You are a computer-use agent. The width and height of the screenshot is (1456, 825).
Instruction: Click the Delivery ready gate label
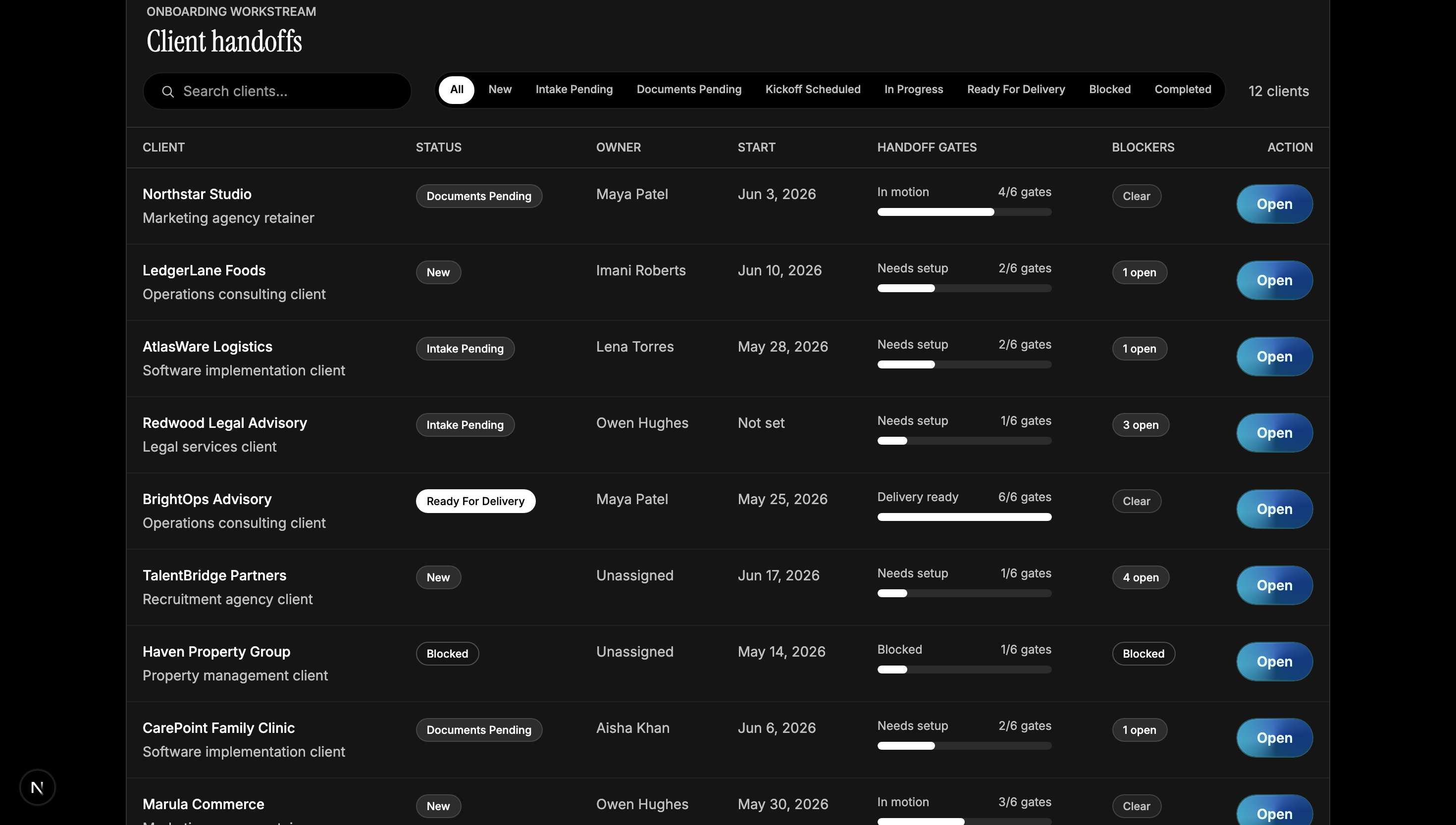917,497
